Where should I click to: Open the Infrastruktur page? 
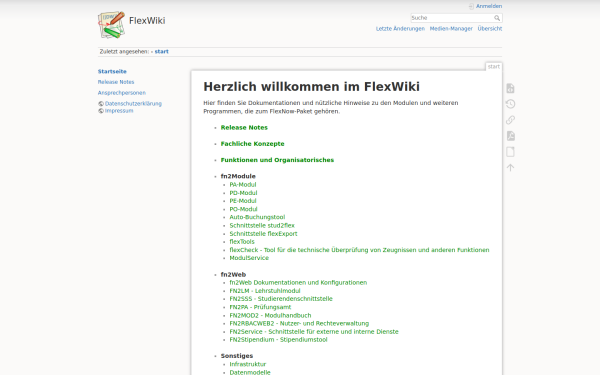[x=248, y=364]
